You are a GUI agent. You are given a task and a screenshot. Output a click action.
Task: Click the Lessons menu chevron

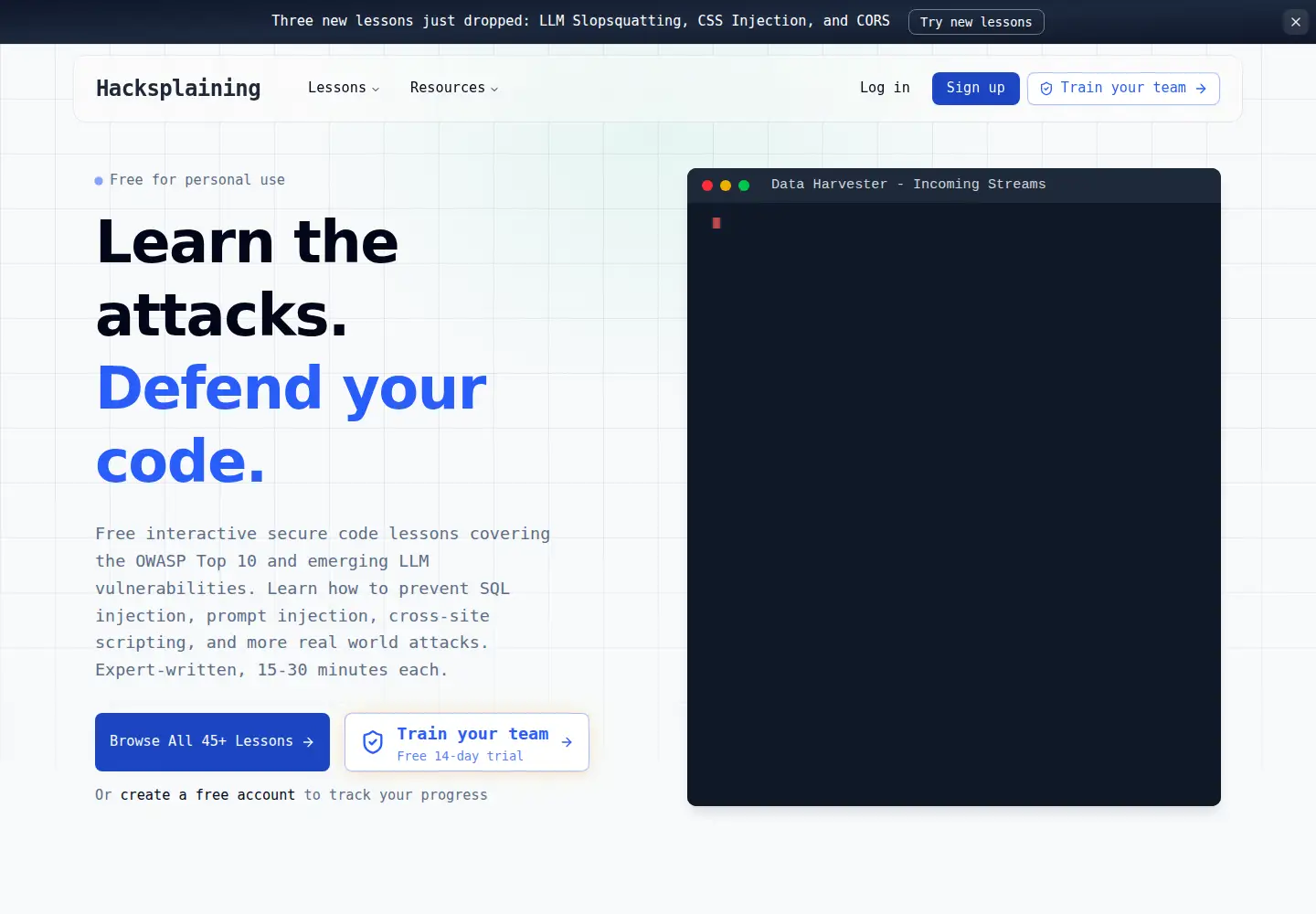(376, 89)
